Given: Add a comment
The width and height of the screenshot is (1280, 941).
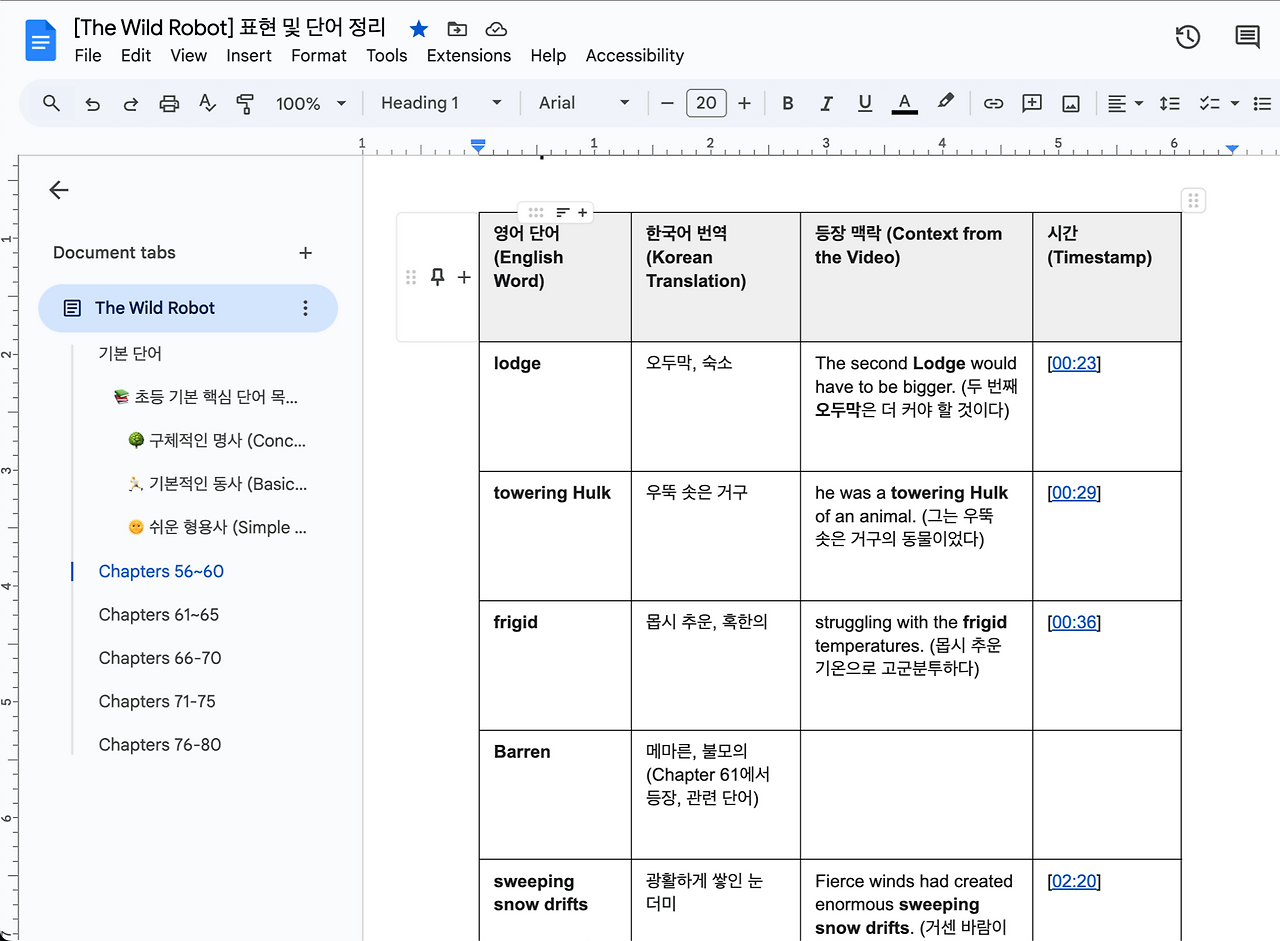Looking at the screenshot, I should point(1031,103).
